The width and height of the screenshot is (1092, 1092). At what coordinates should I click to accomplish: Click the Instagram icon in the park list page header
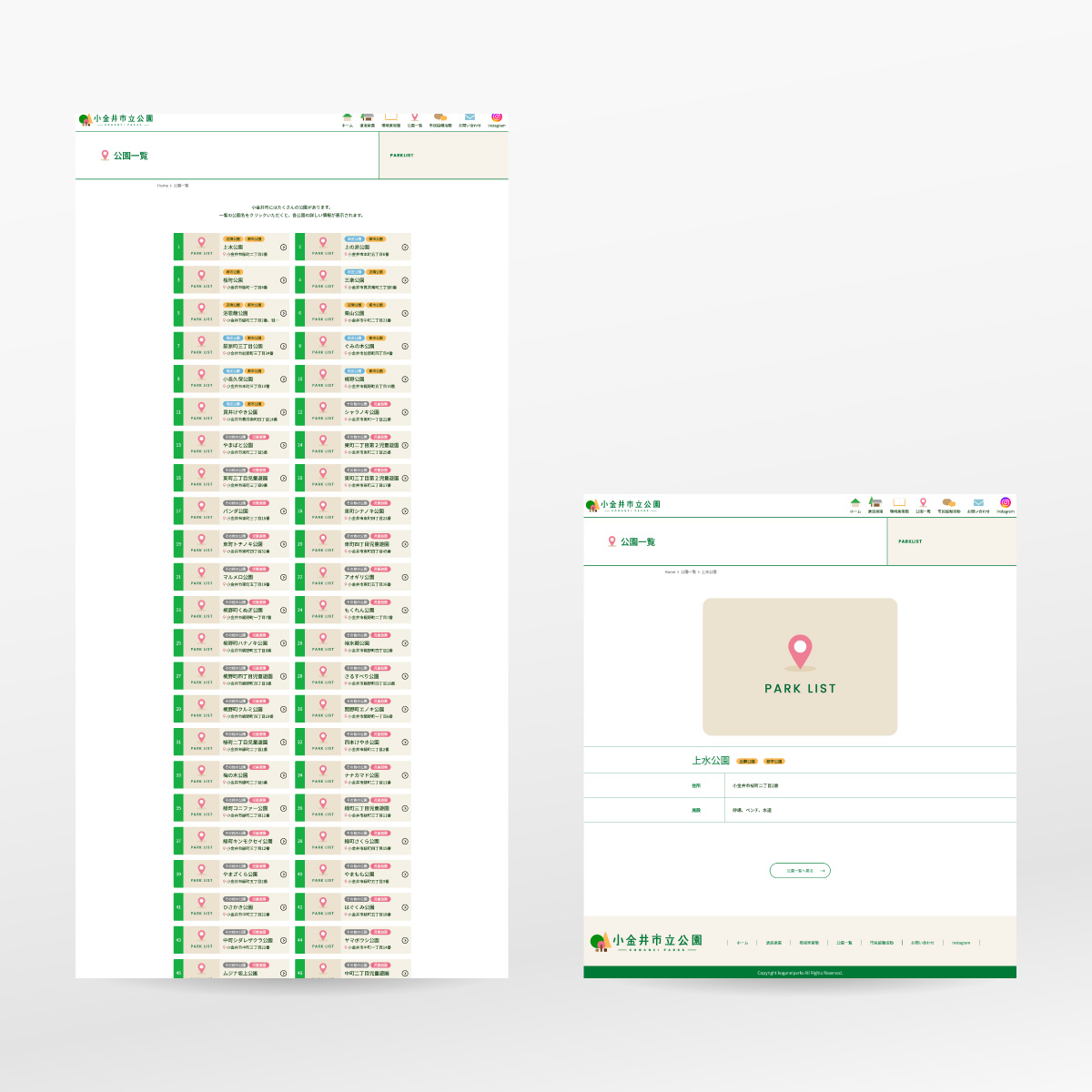497,117
